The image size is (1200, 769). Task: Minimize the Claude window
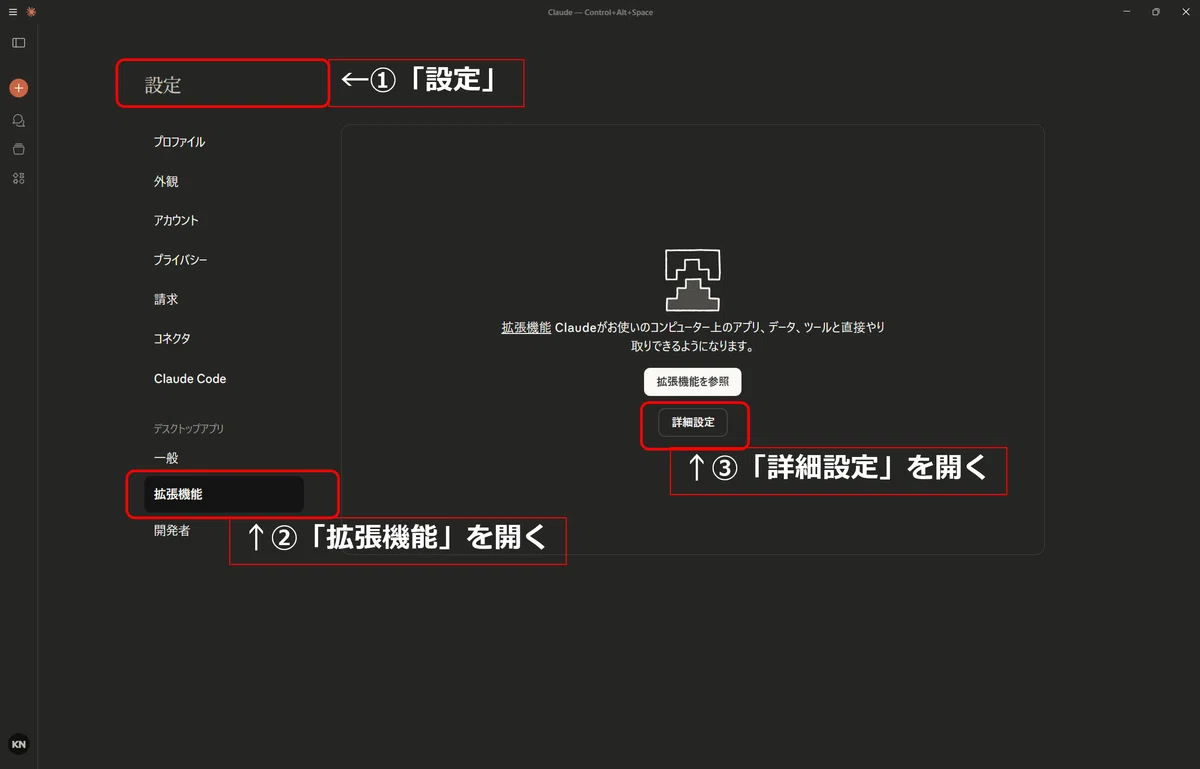[1126, 12]
